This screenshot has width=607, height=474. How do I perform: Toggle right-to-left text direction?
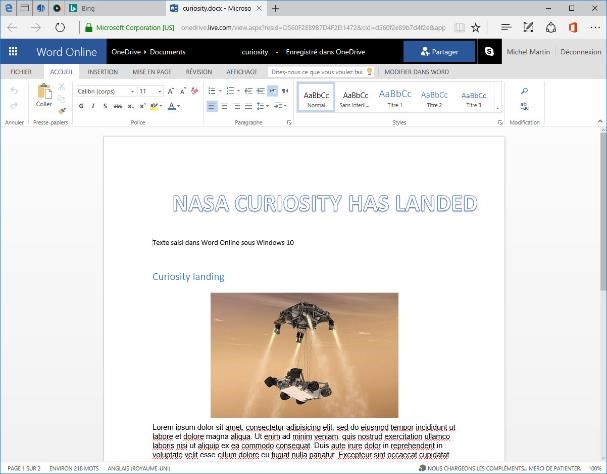pos(285,91)
